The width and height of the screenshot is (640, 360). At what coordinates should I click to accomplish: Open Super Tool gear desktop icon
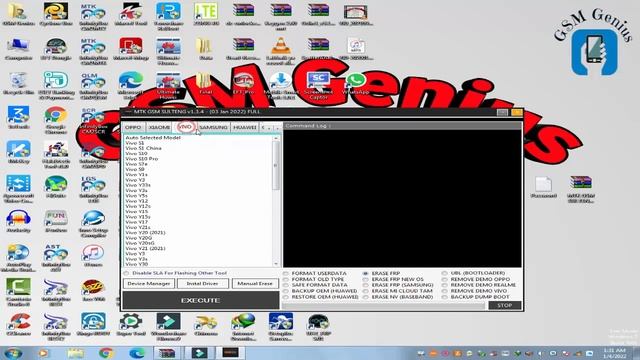coord(131,324)
